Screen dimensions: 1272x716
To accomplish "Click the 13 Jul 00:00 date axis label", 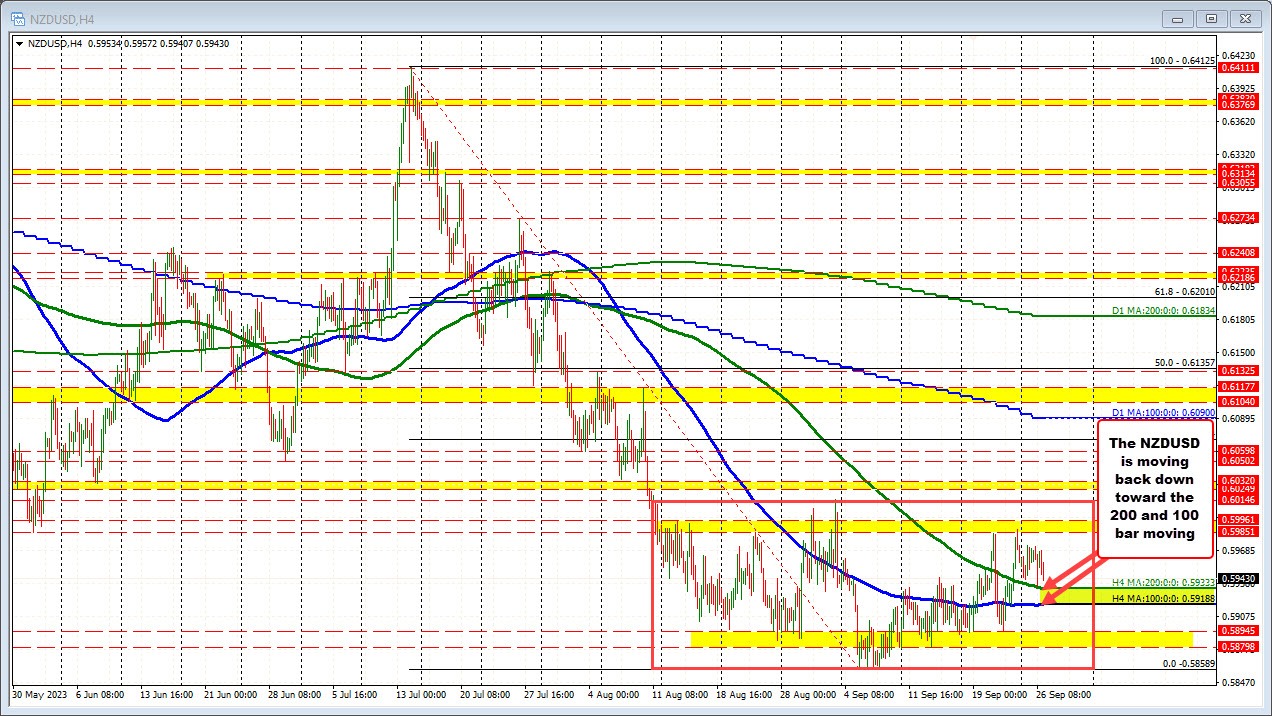I will [419, 694].
